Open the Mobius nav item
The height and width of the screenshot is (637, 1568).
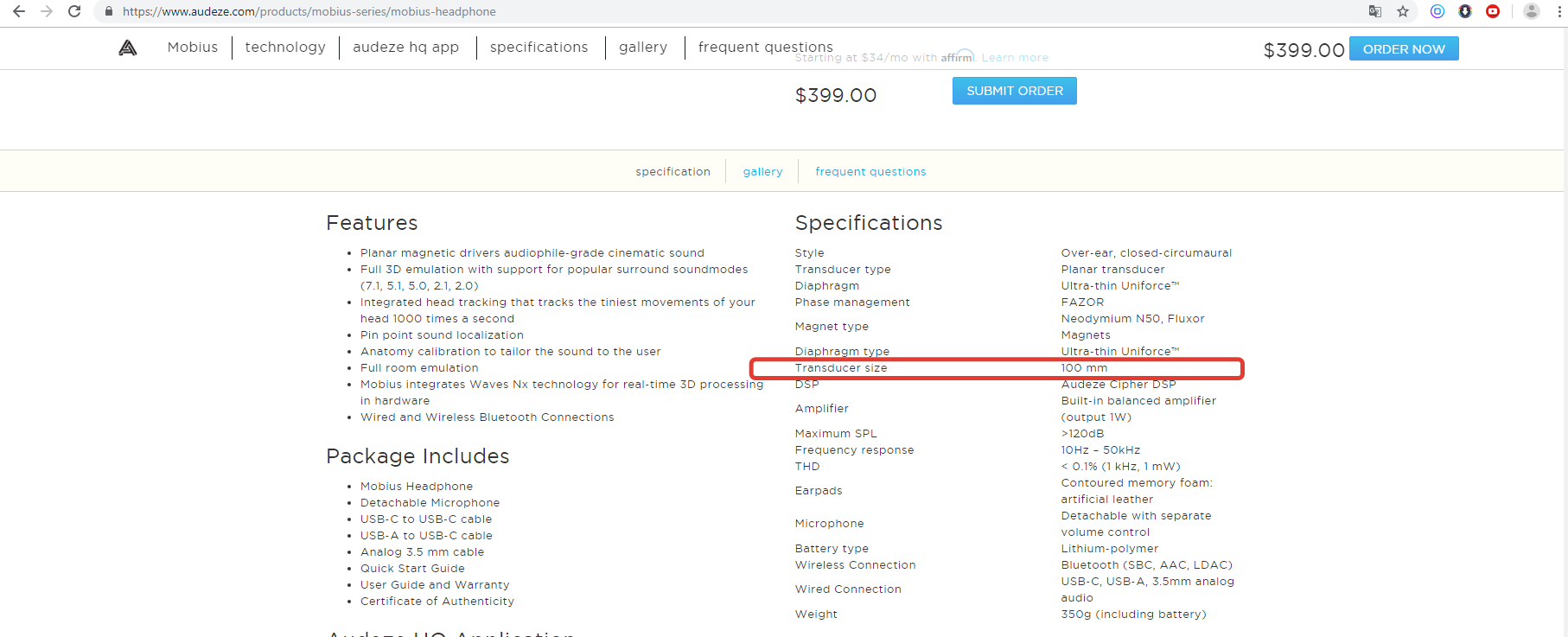pos(193,48)
